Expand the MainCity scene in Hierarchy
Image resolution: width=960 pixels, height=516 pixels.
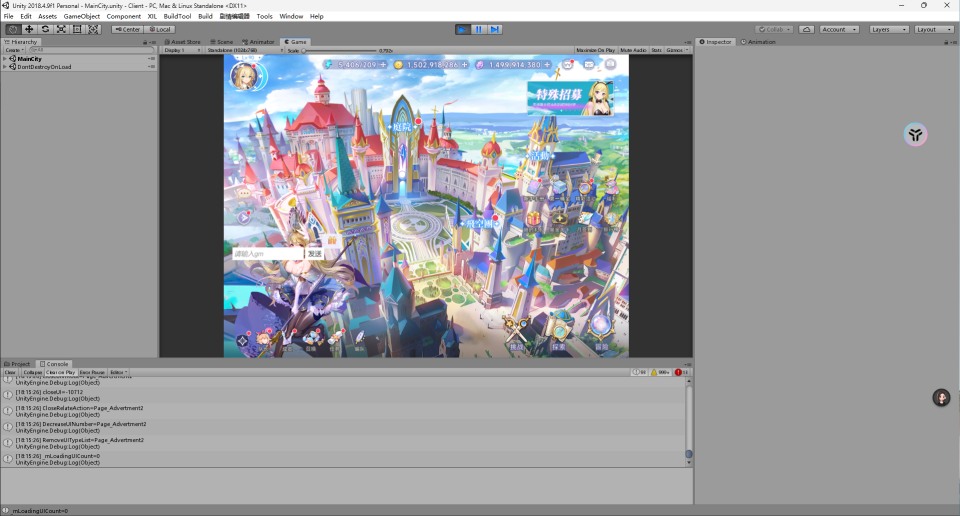click(5, 59)
